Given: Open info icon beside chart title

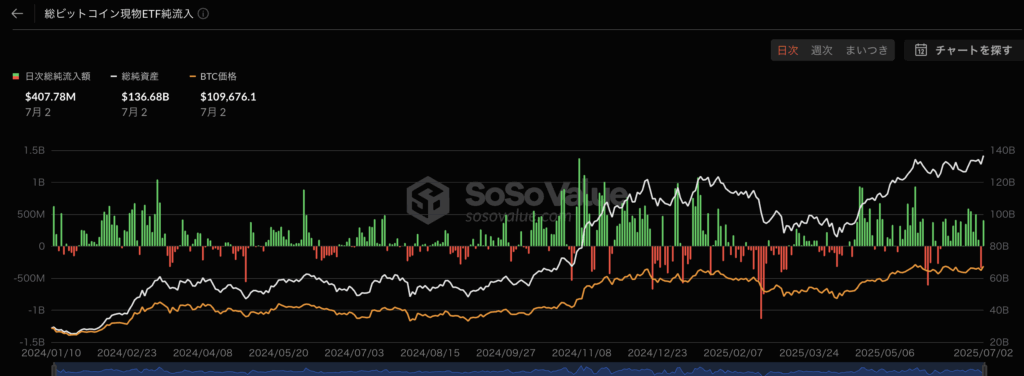Looking at the screenshot, I should point(203,14).
